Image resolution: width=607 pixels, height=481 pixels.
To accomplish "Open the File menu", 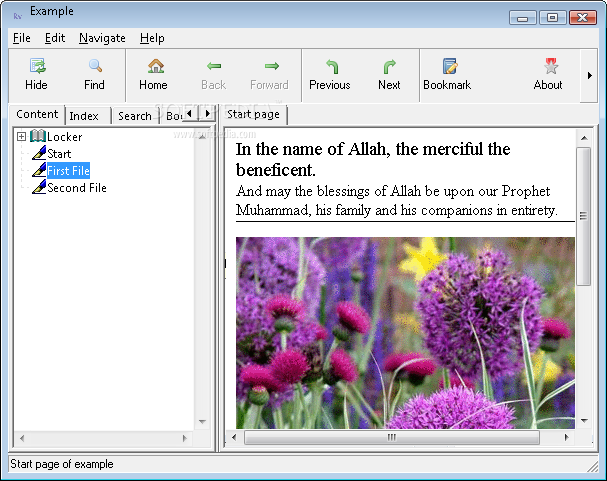I will tap(22, 38).
